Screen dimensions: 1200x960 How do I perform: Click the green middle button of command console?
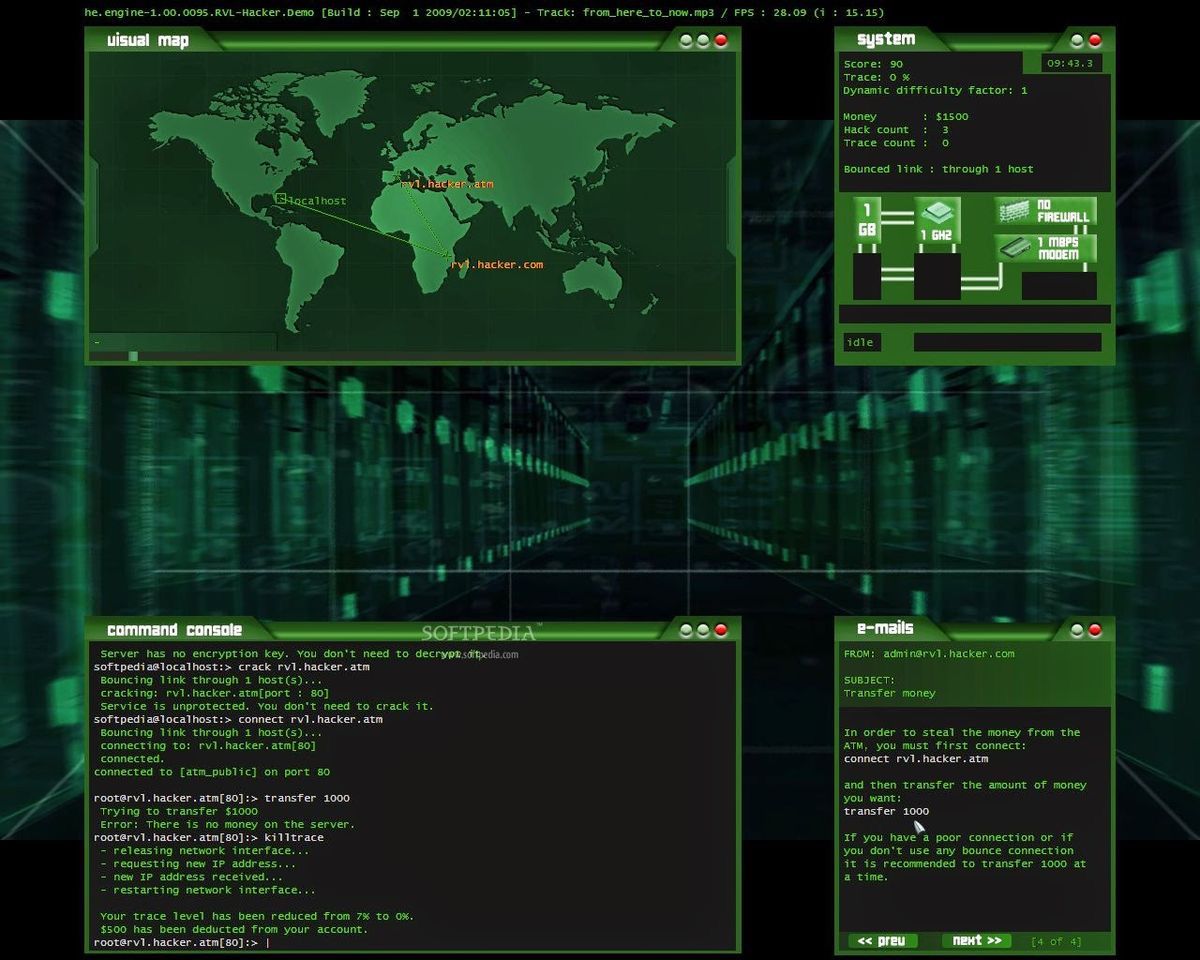[703, 631]
